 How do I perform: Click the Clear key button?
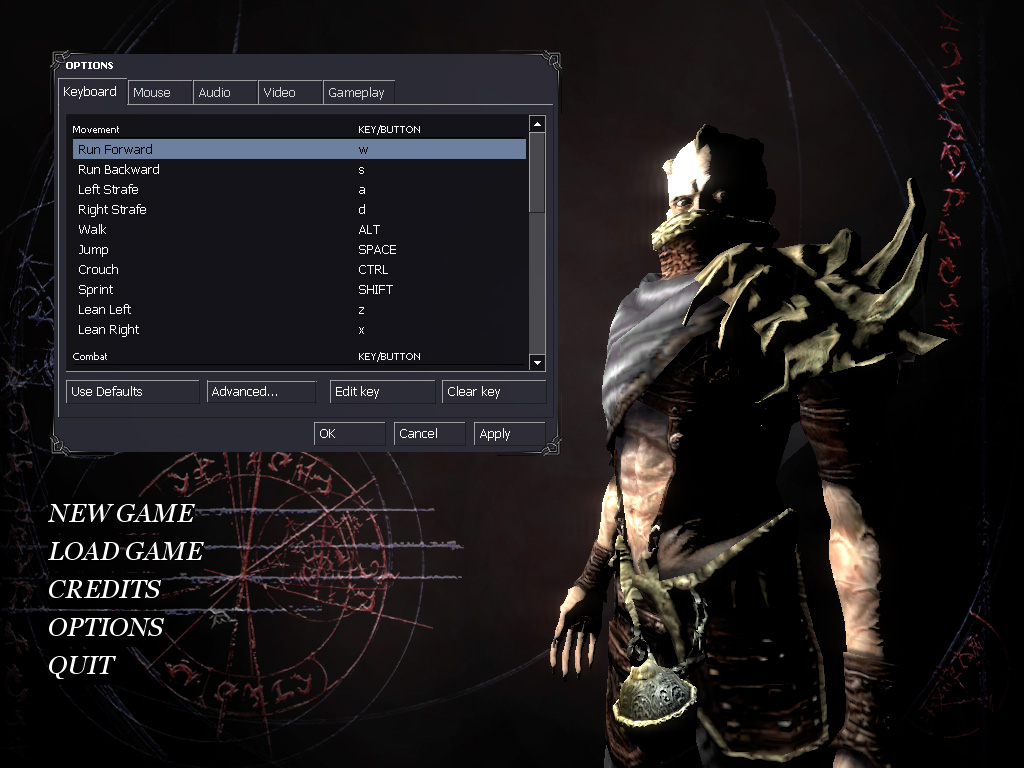(494, 391)
